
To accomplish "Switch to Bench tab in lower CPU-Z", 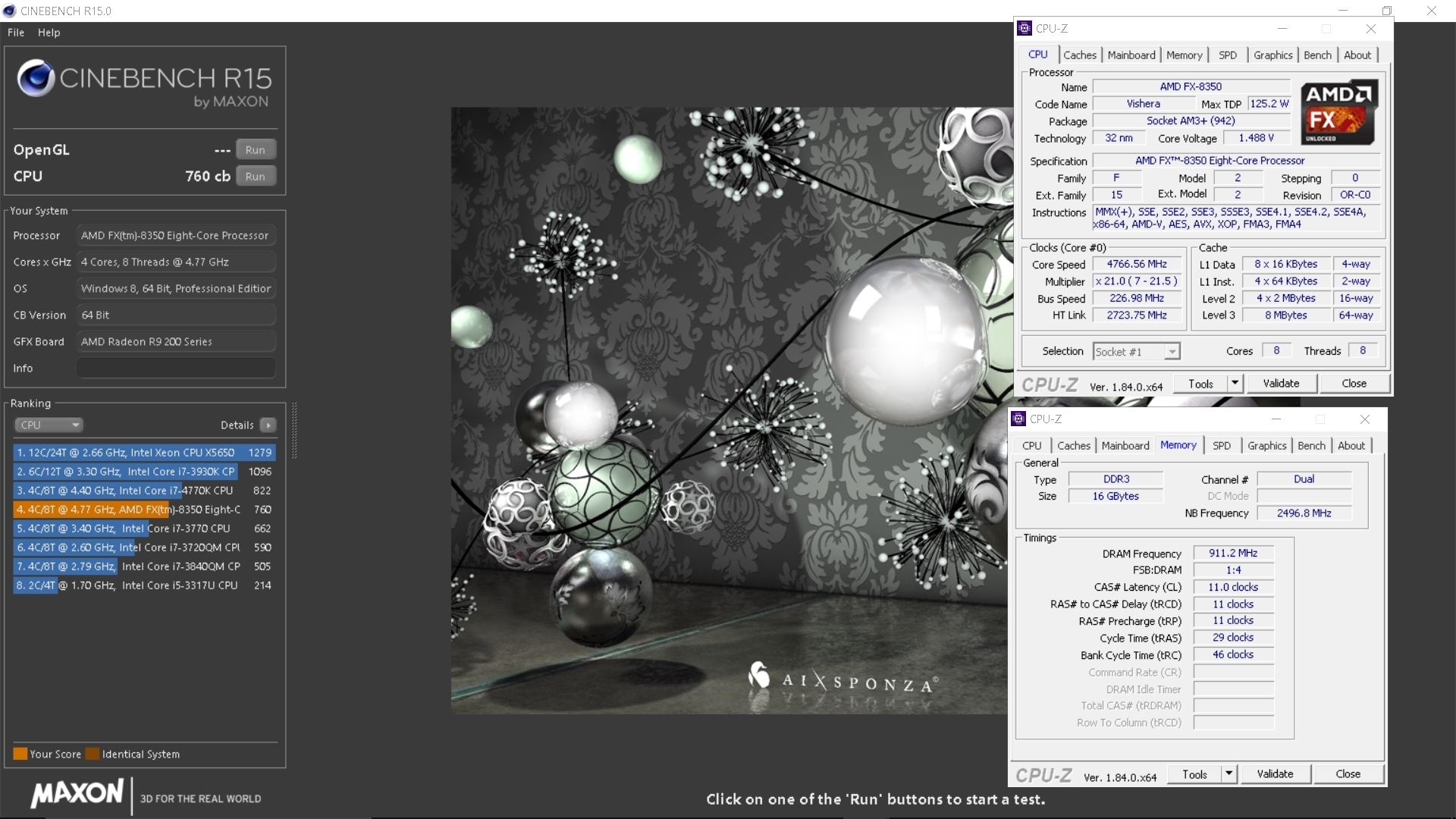I will pos(1312,446).
